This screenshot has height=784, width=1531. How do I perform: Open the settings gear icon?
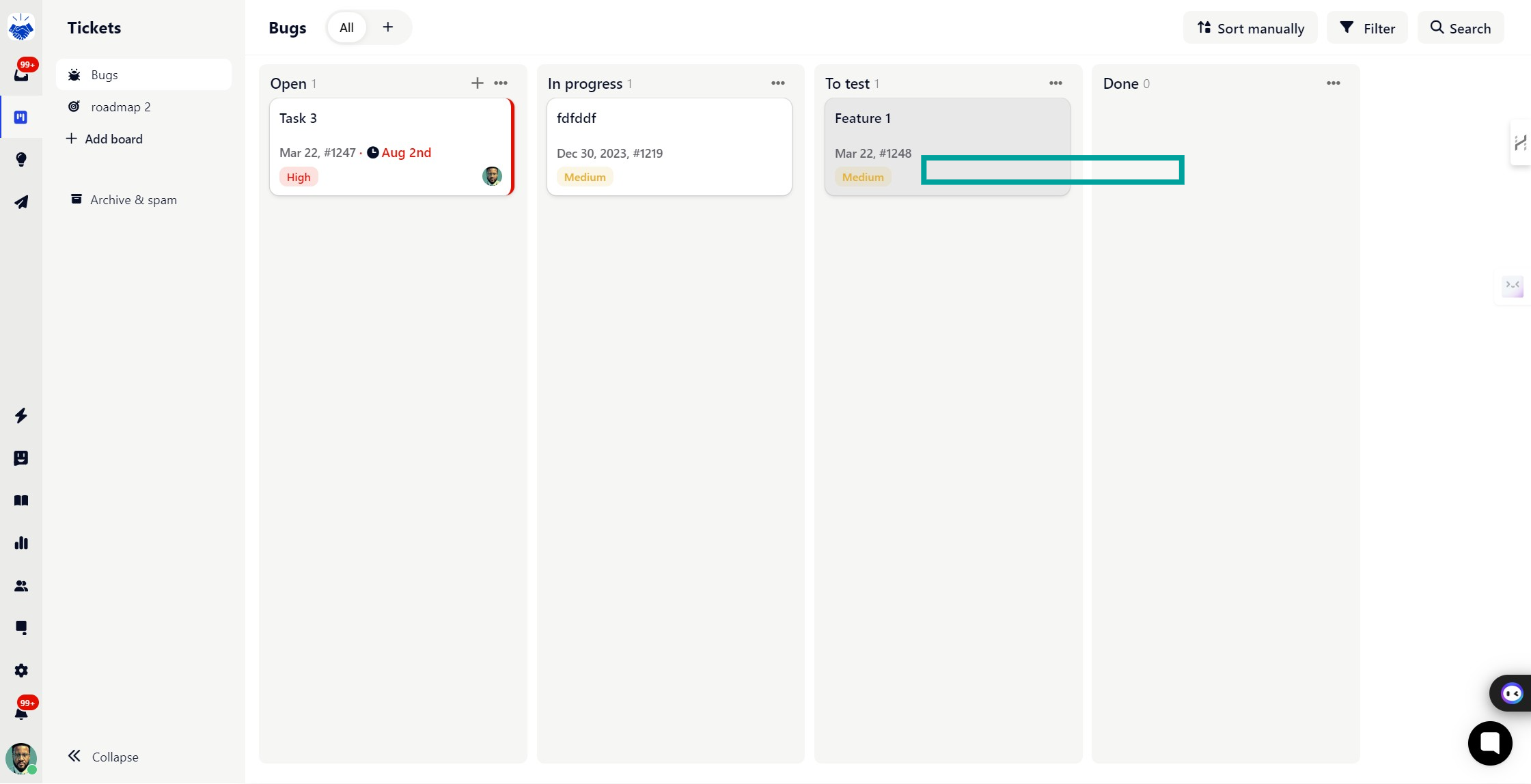[21, 671]
